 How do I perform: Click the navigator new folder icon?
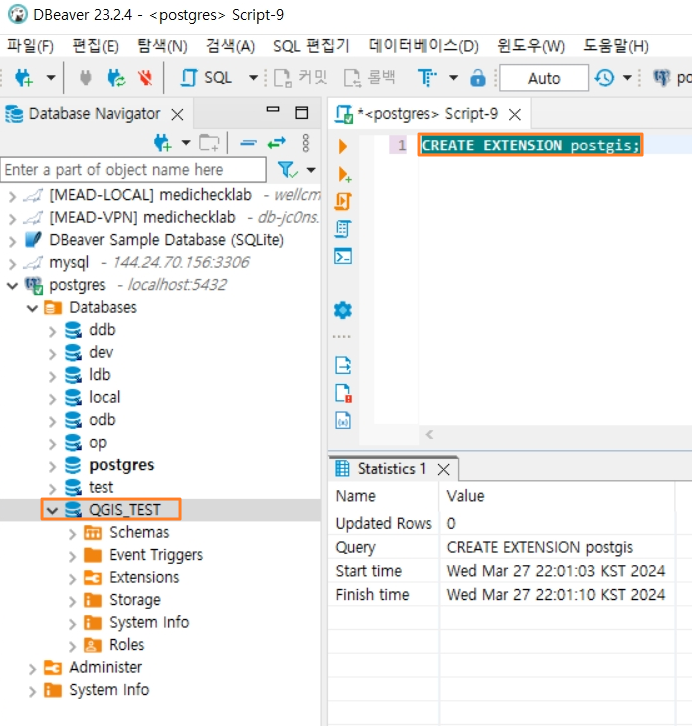click(x=209, y=143)
